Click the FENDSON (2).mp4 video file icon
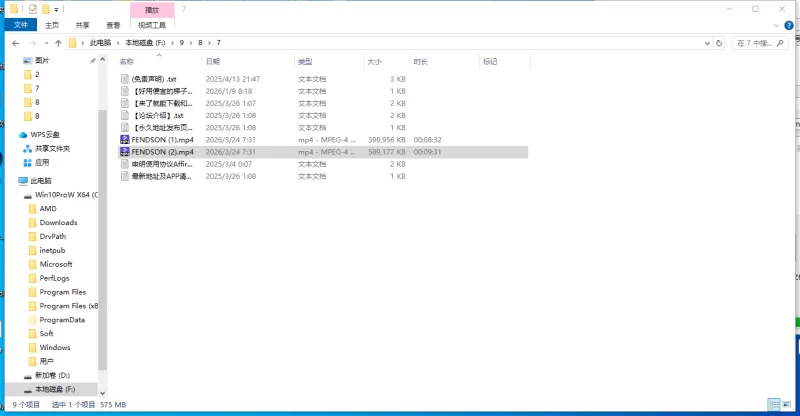The width and height of the screenshot is (800, 416). click(x=124, y=152)
